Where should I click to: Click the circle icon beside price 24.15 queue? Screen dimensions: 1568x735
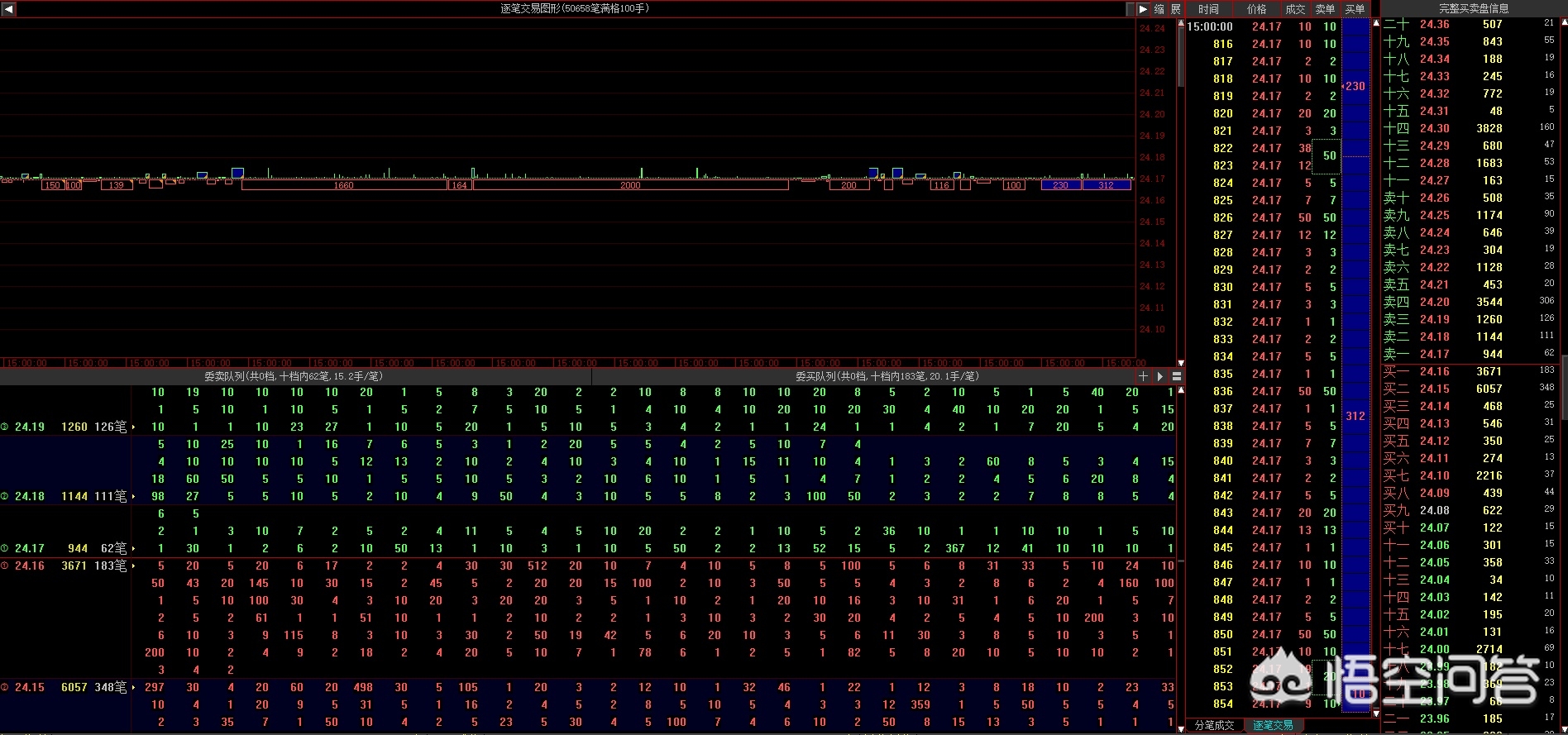[5, 688]
